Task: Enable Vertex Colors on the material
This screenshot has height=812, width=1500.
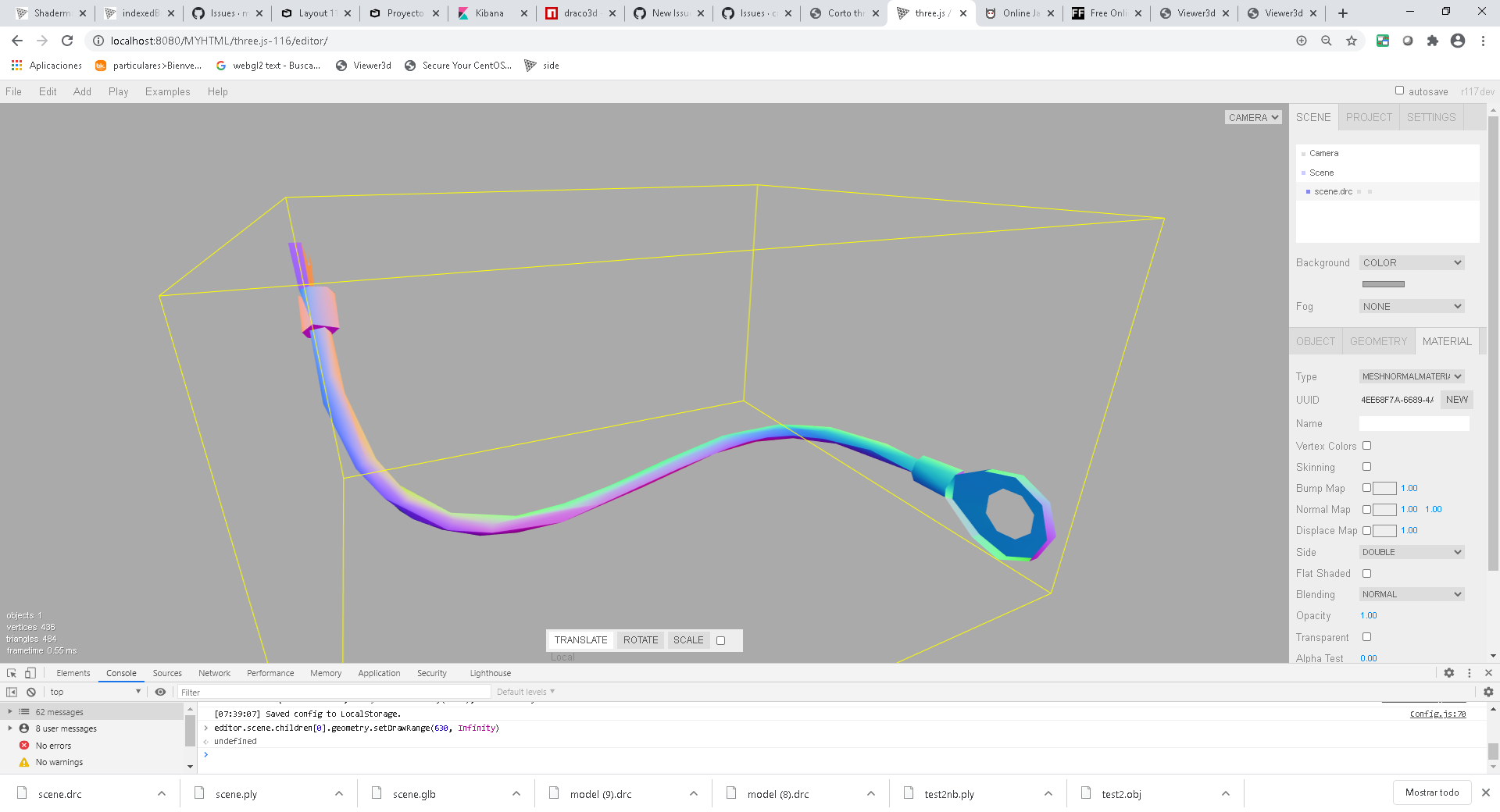Action: (x=1366, y=445)
